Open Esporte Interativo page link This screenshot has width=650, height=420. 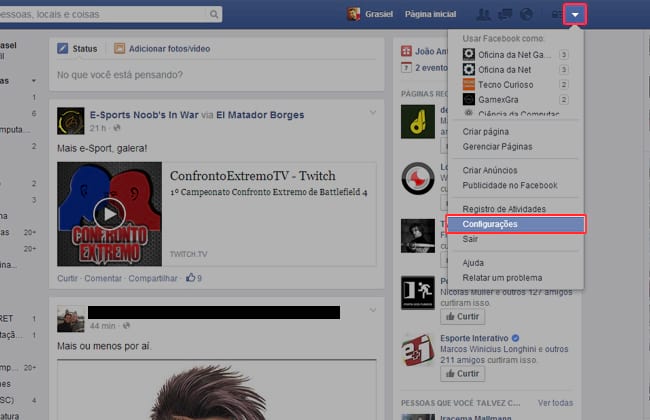pos(474,338)
